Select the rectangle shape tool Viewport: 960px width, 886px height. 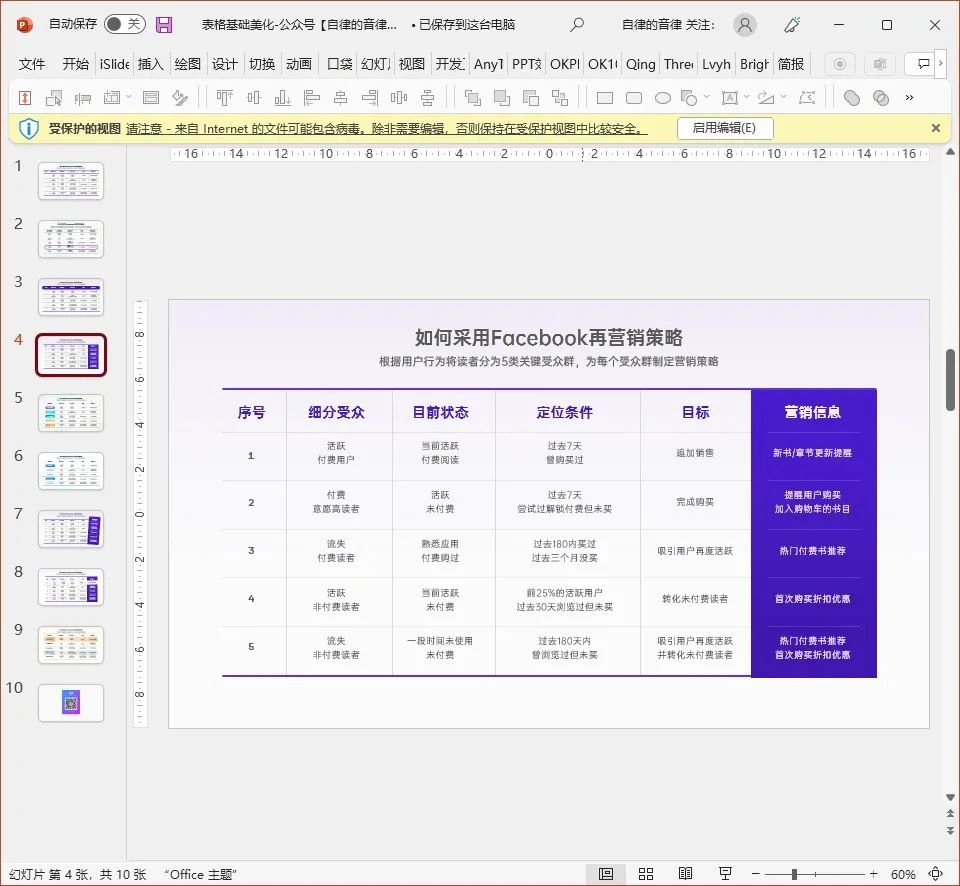pos(604,97)
